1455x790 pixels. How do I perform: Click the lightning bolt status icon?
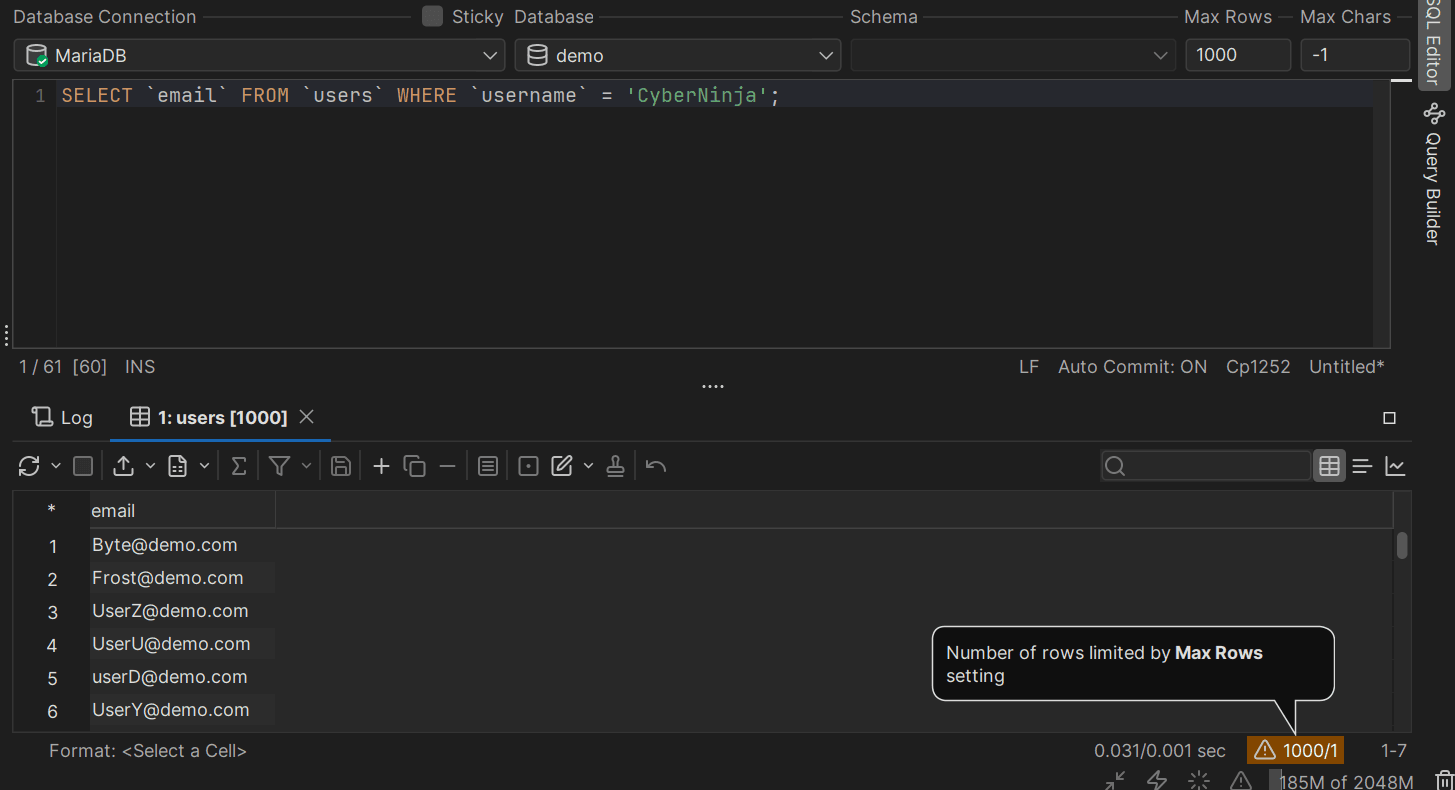tap(1157, 780)
